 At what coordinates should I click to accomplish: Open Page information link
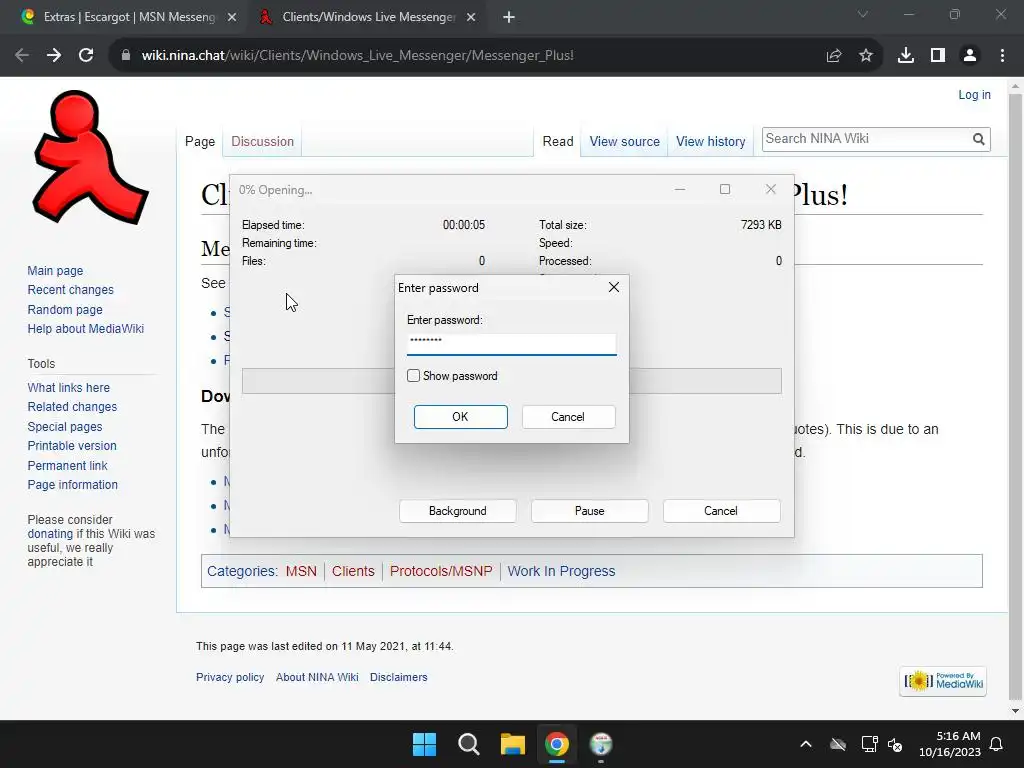(72, 485)
